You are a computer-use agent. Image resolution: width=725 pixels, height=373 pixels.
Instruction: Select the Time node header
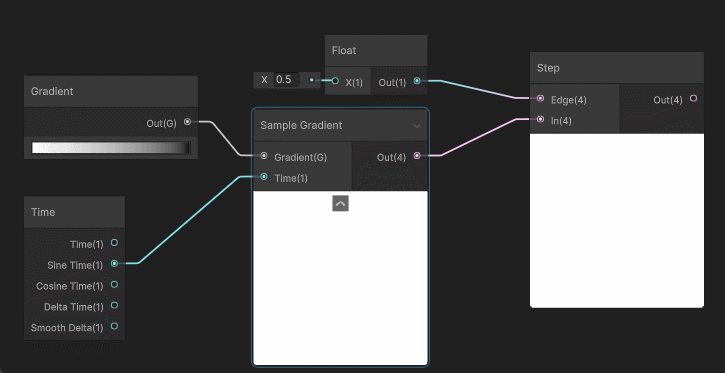74,212
